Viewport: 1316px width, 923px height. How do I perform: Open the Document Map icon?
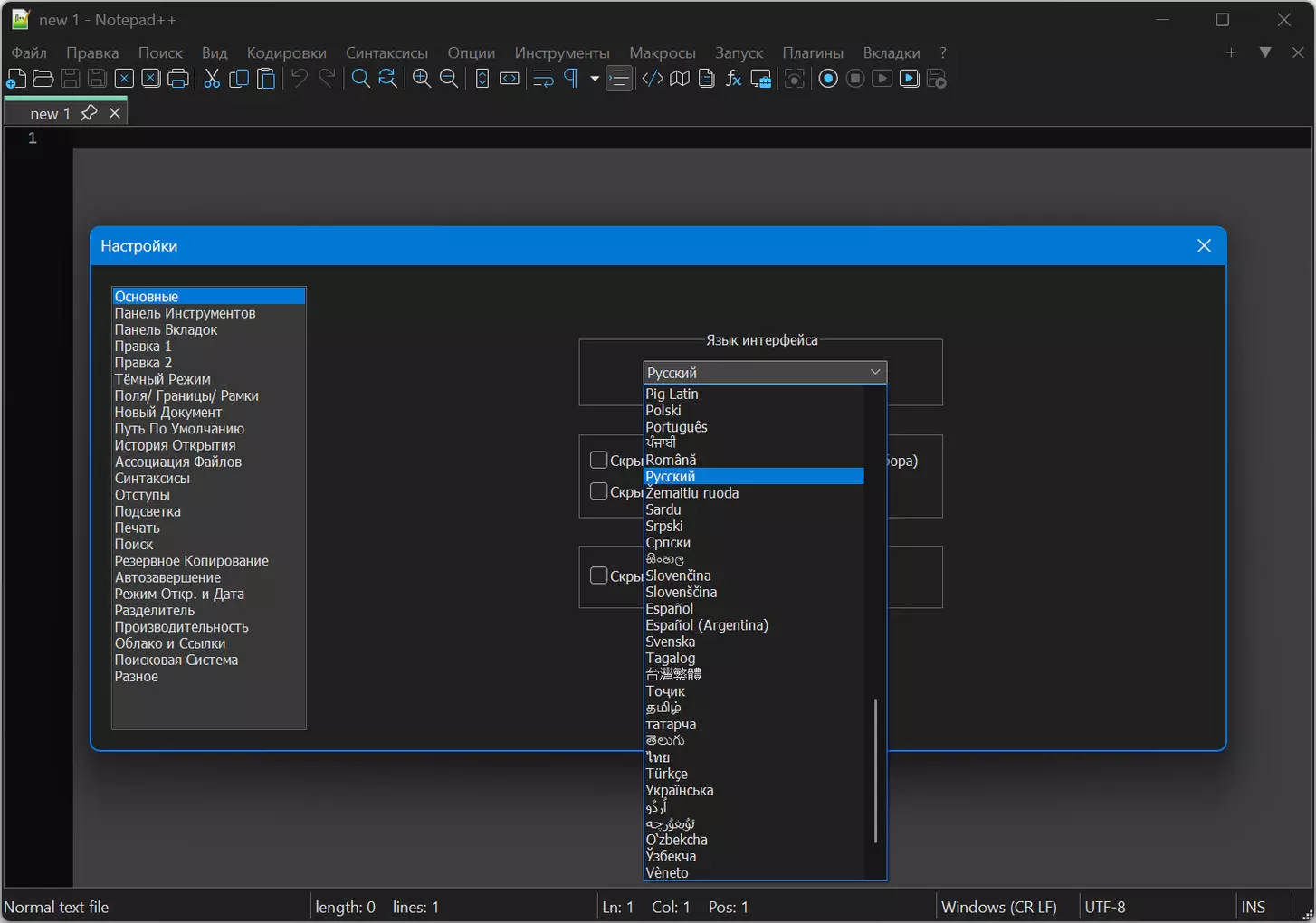680,79
